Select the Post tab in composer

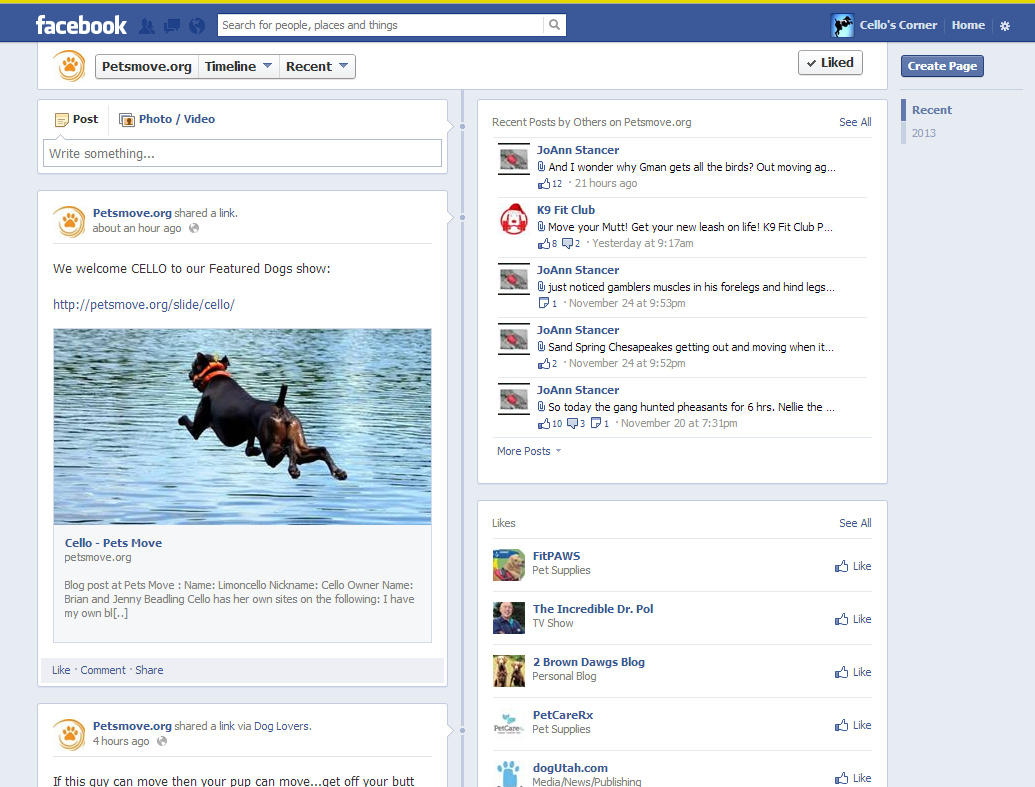(77, 119)
